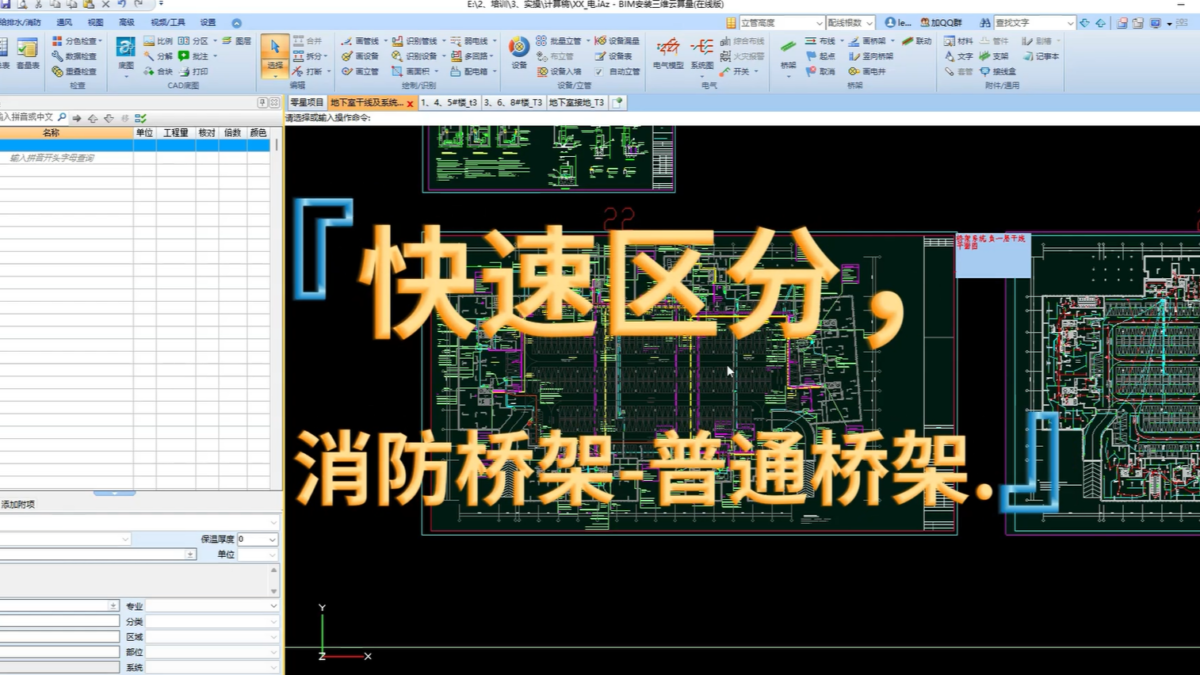The height and width of the screenshot is (675, 1200).
Task: Switch to 1、4、5#楼_t3 drawing tab
Action: pos(449,102)
